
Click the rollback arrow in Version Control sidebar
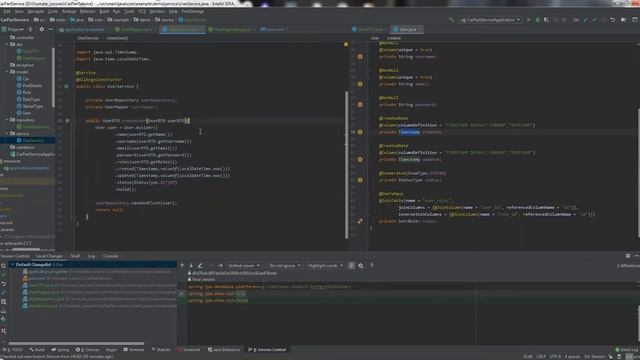coord(3,284)
